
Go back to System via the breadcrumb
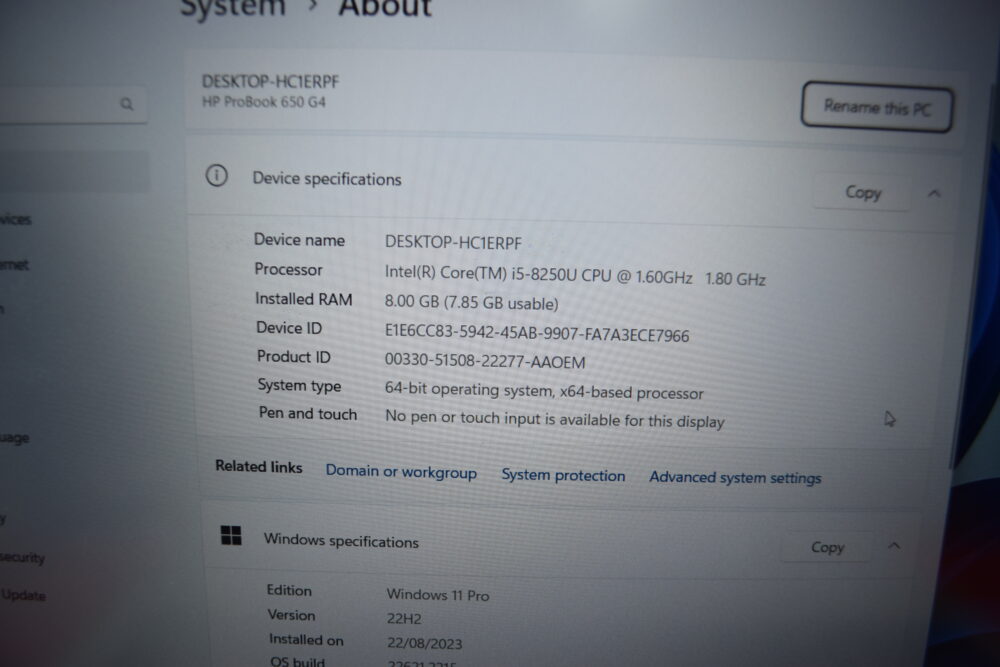[233, 8]
